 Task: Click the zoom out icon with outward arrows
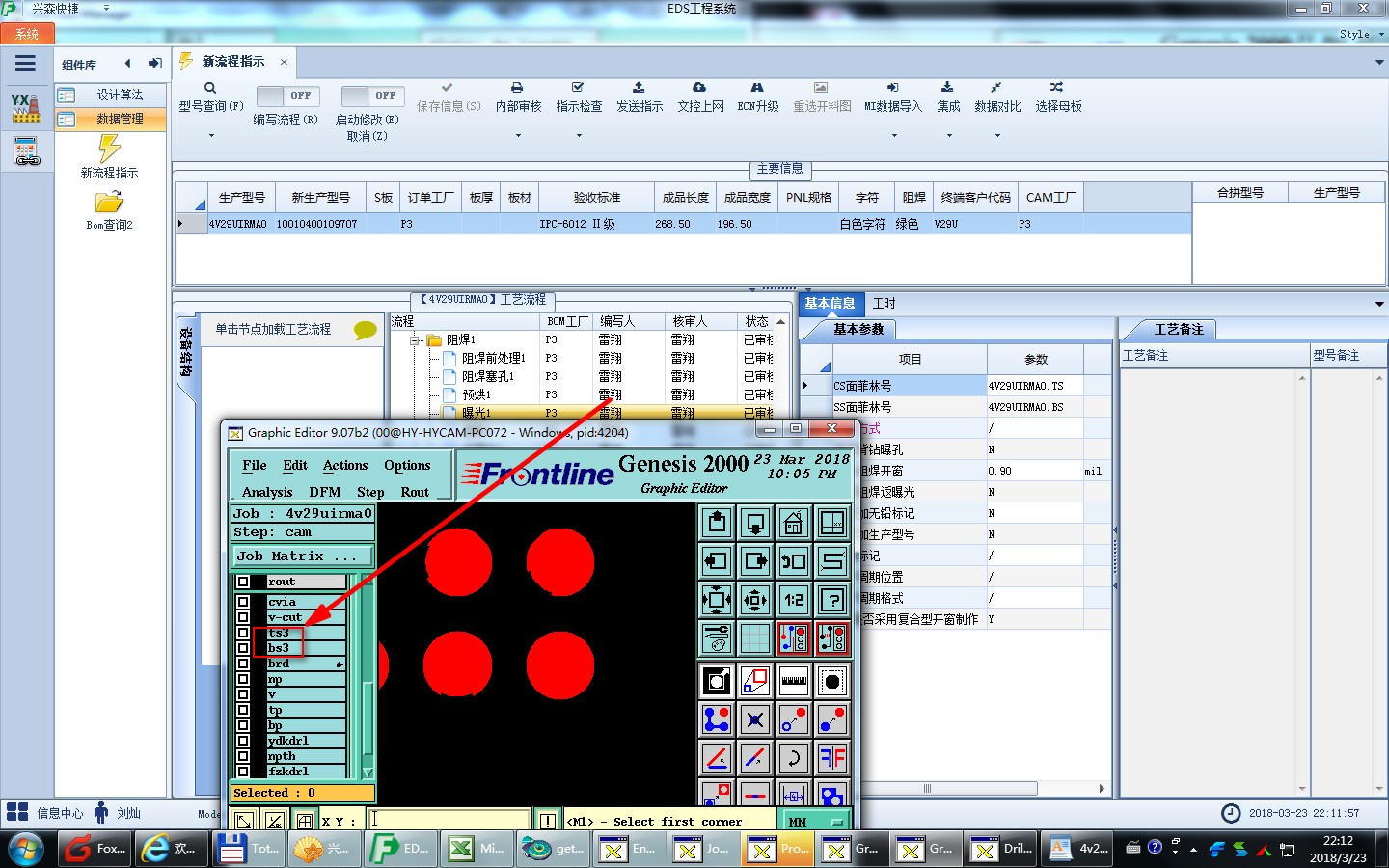[755, 600]
